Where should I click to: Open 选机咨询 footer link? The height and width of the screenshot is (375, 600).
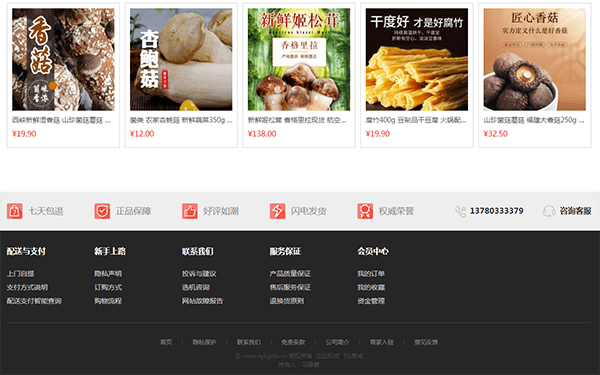(196, 287)
